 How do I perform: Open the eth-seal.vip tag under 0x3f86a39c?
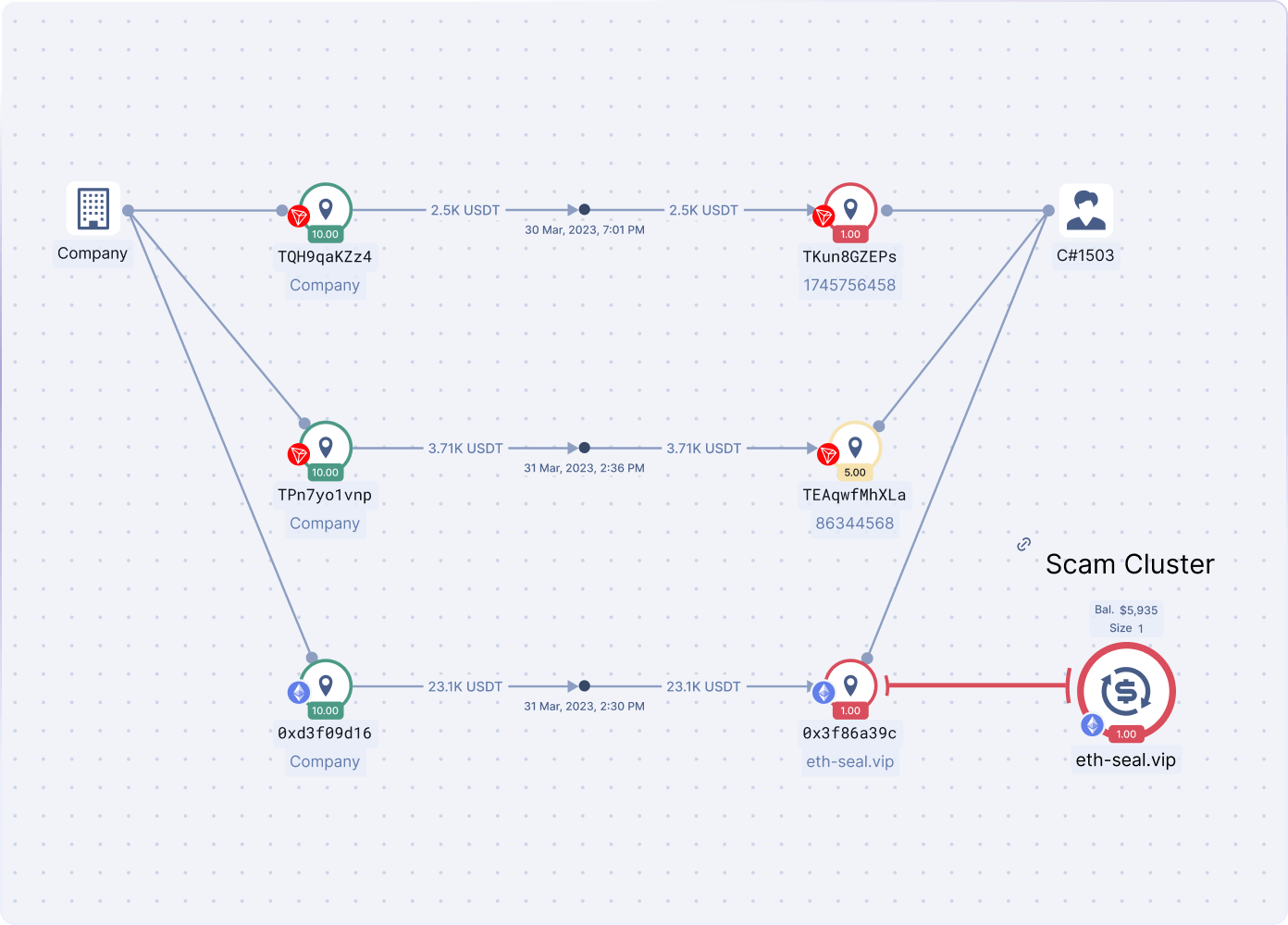click(850, 761)
